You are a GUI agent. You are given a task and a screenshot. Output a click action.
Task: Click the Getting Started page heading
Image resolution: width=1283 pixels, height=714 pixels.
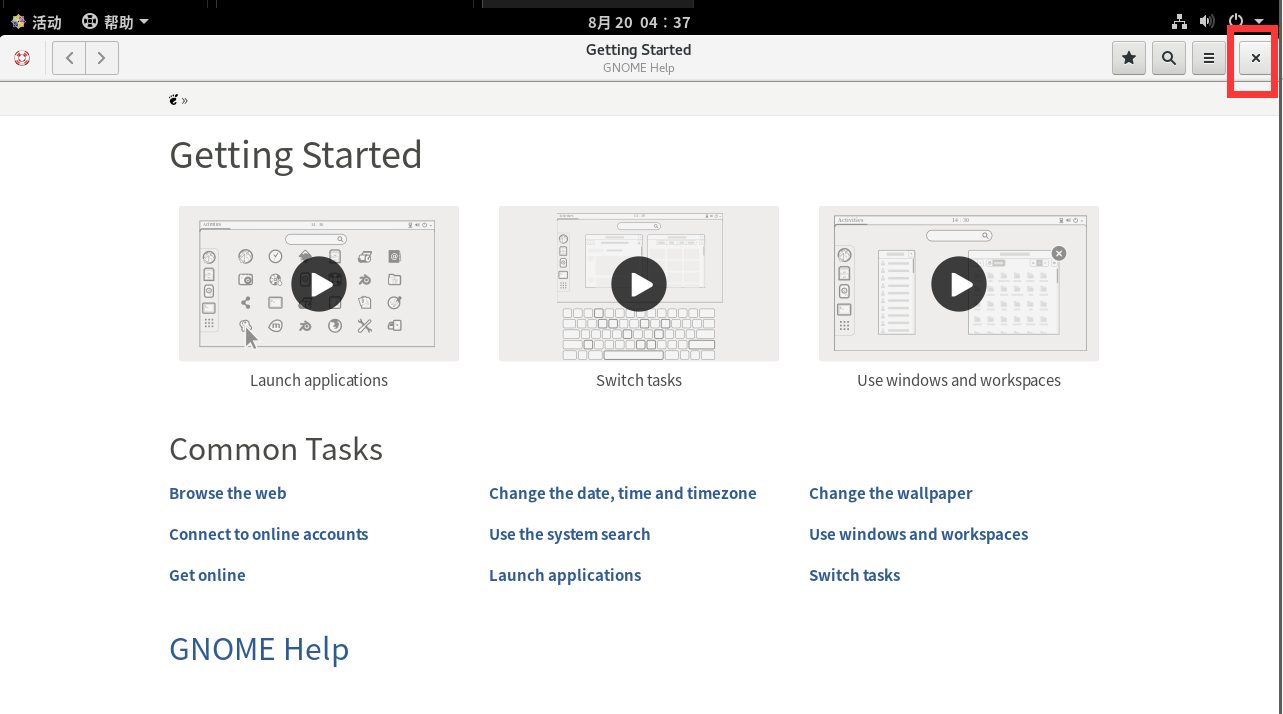(296, 155)
